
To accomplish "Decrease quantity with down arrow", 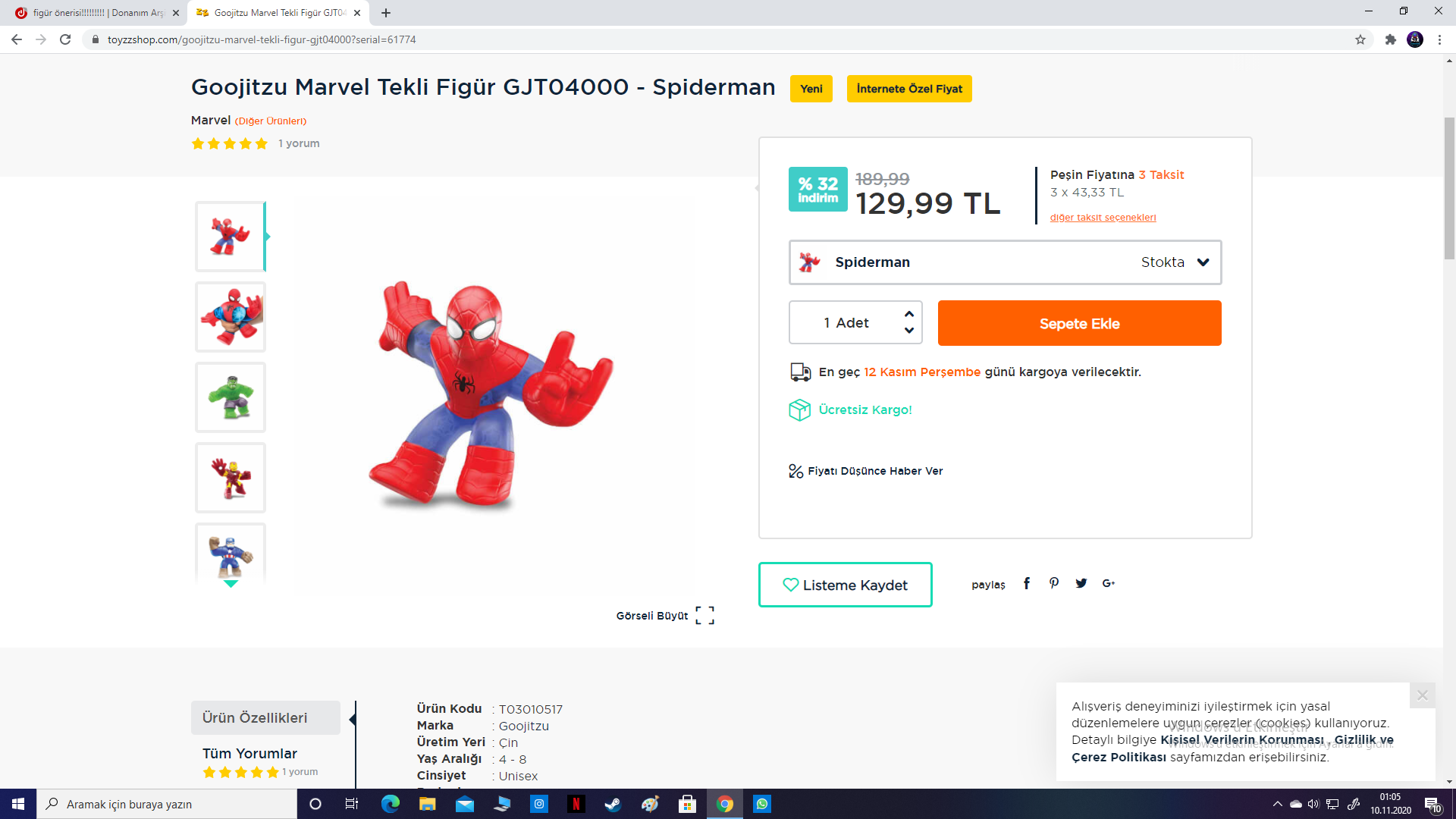I will 909,331.
